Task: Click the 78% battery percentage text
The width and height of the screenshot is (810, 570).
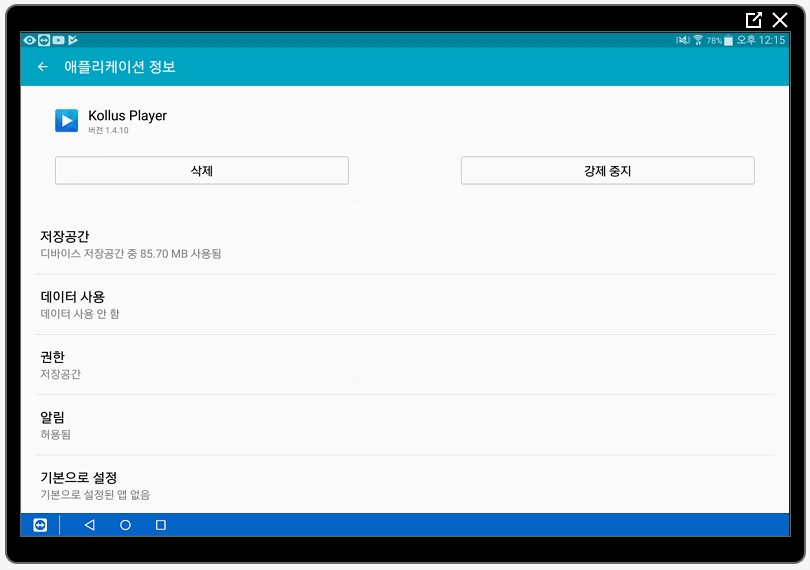Action: pyautogui.click(x=714, y=41)
